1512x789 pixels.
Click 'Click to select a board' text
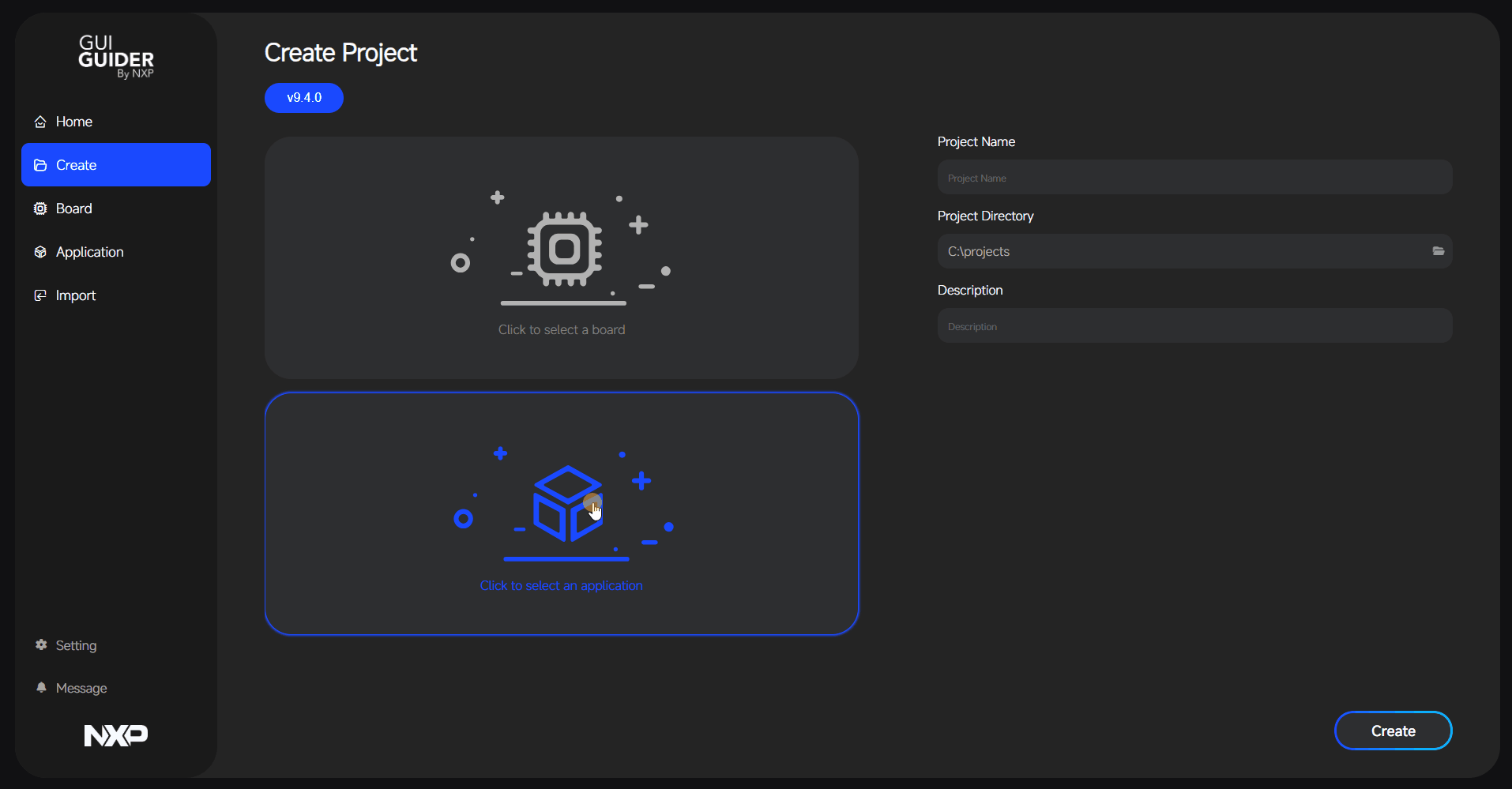pyautogui.click(x=562, y=329)
